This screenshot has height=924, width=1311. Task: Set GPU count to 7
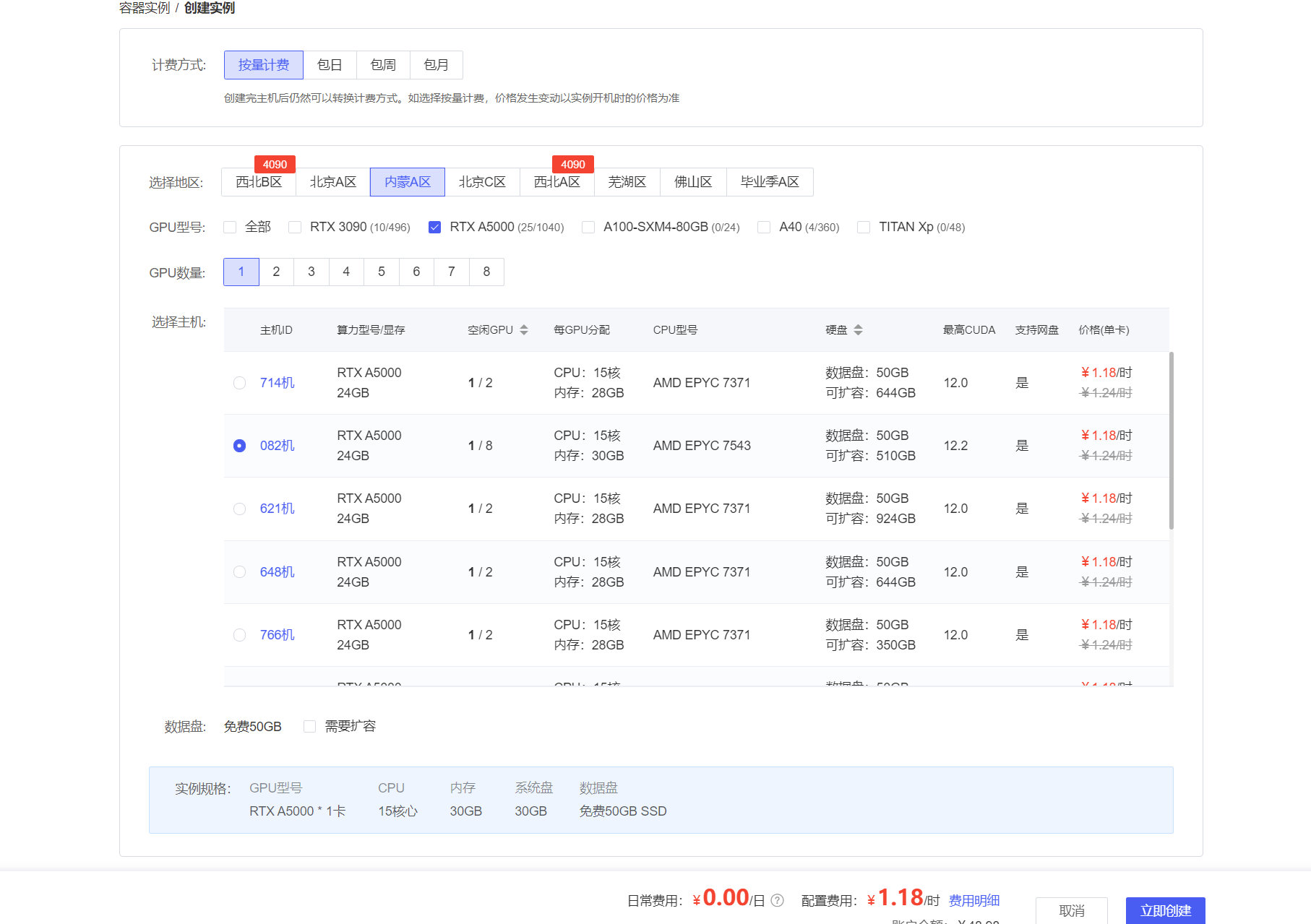(x=452, y=272)
